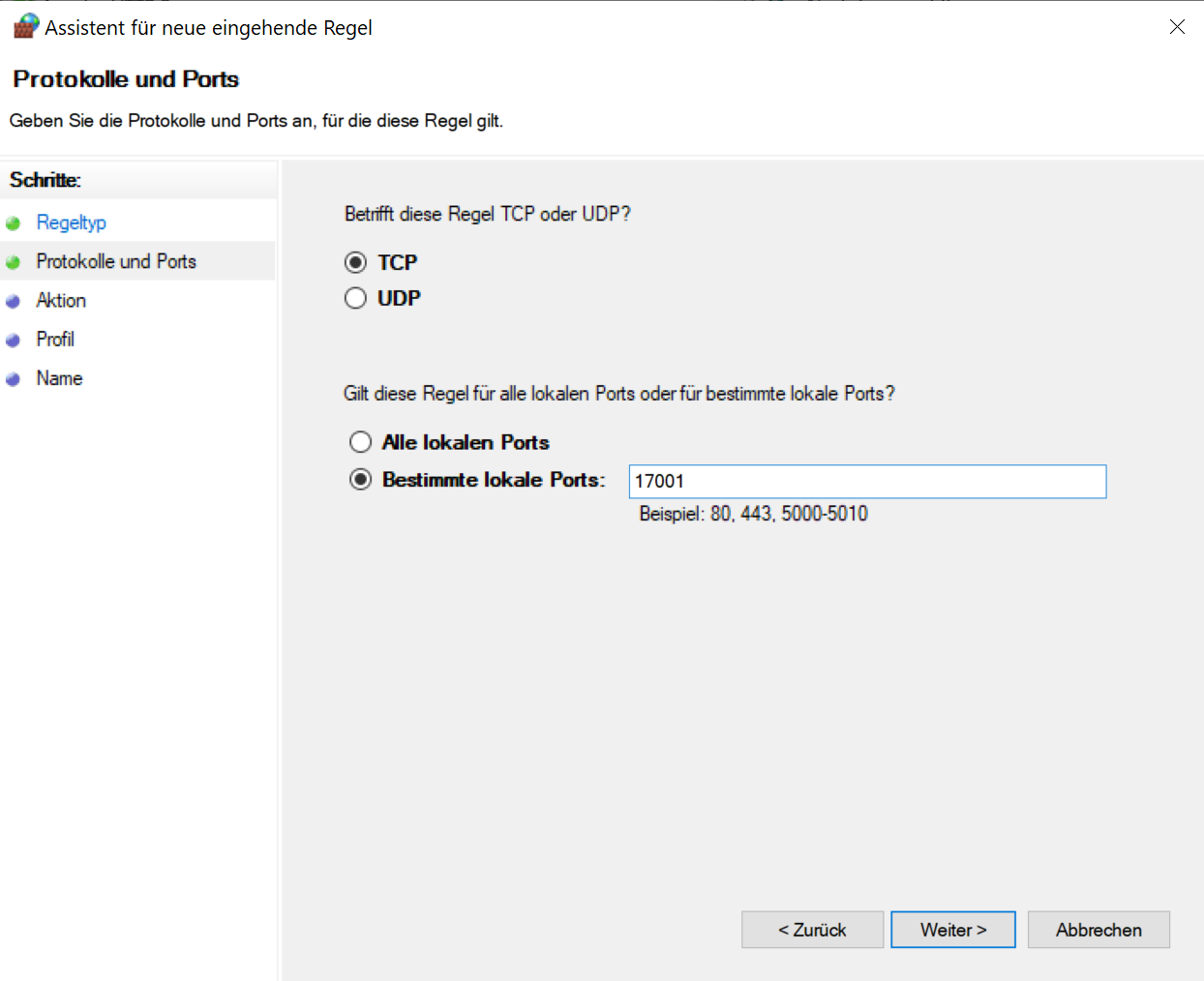Select the Name step label in the sidebar

pyautogui.click(x=59, y=378)
